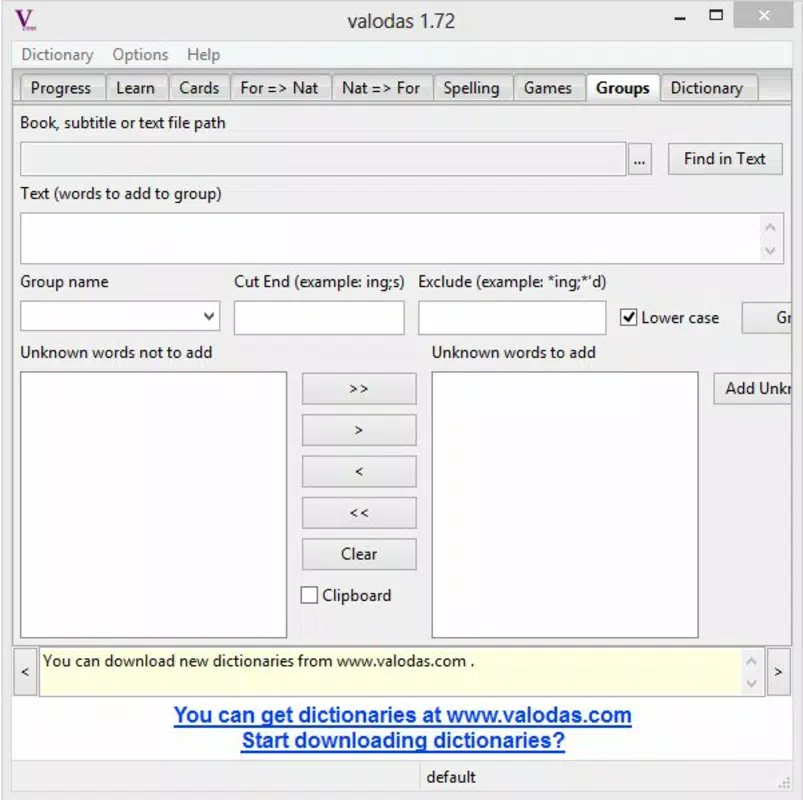Click the book file path input field
This screenshot has width=803, height=800.
(323, 159)
